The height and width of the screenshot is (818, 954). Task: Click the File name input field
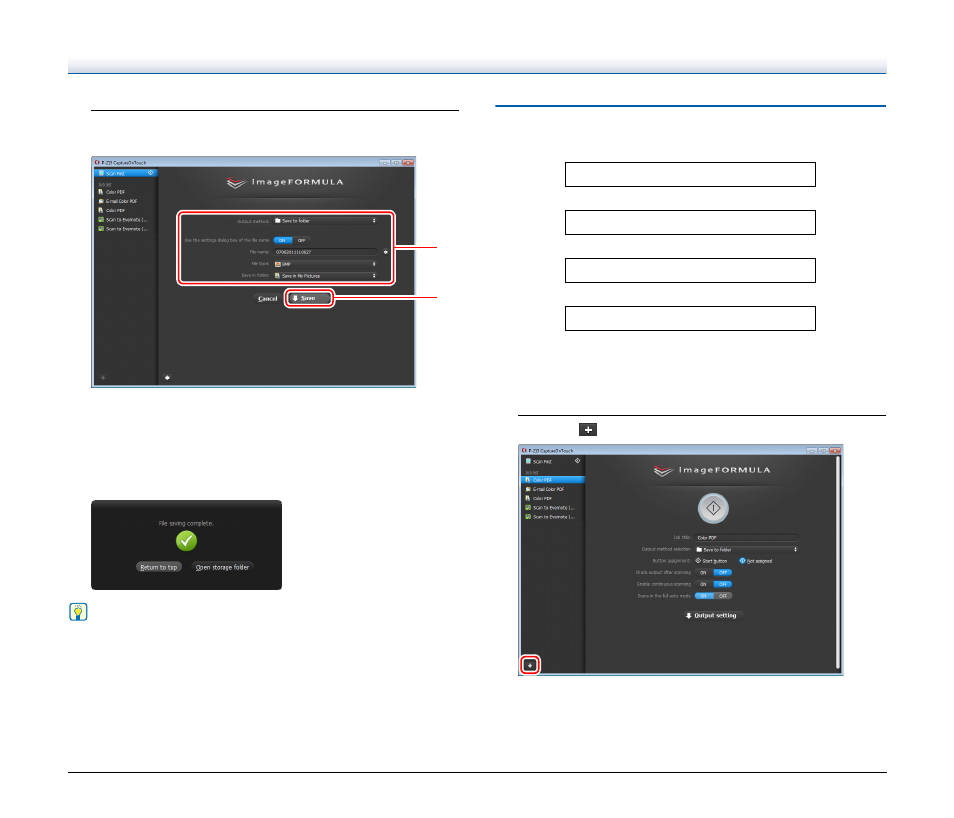[326, 252]
